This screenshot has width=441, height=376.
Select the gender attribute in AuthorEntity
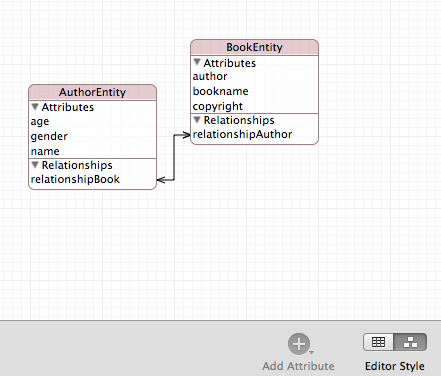[x=49, y=137]
